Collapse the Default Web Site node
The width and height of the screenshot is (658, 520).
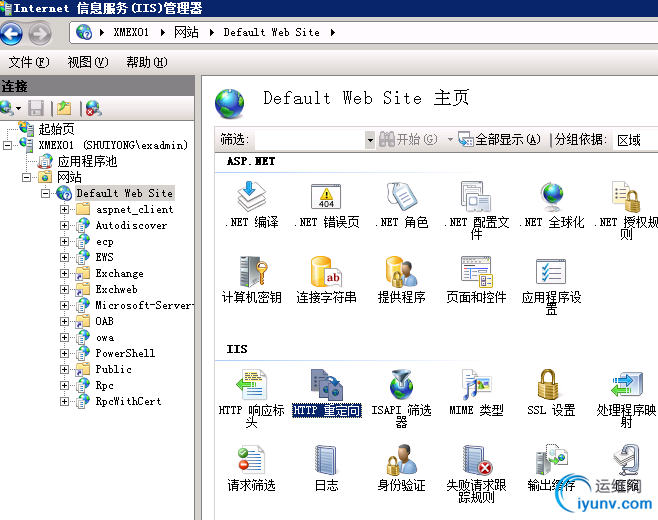(45, 193)
